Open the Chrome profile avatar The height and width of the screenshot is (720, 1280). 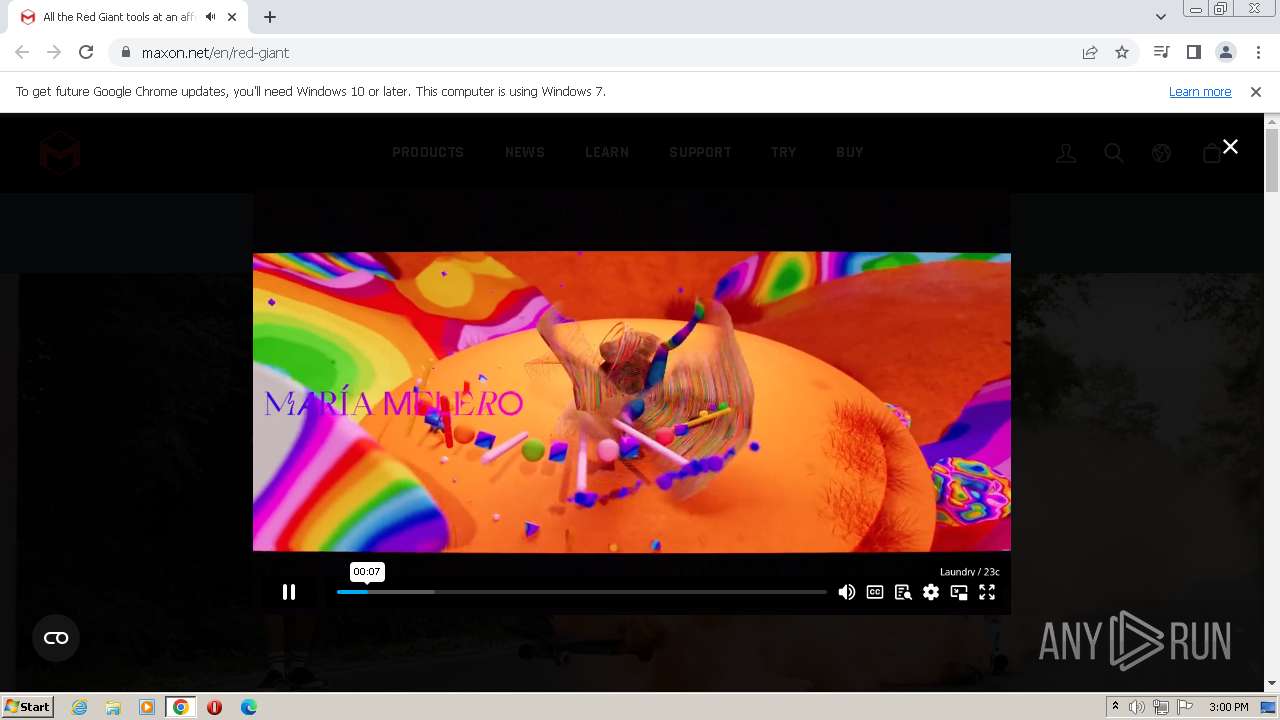(1226, 52)
